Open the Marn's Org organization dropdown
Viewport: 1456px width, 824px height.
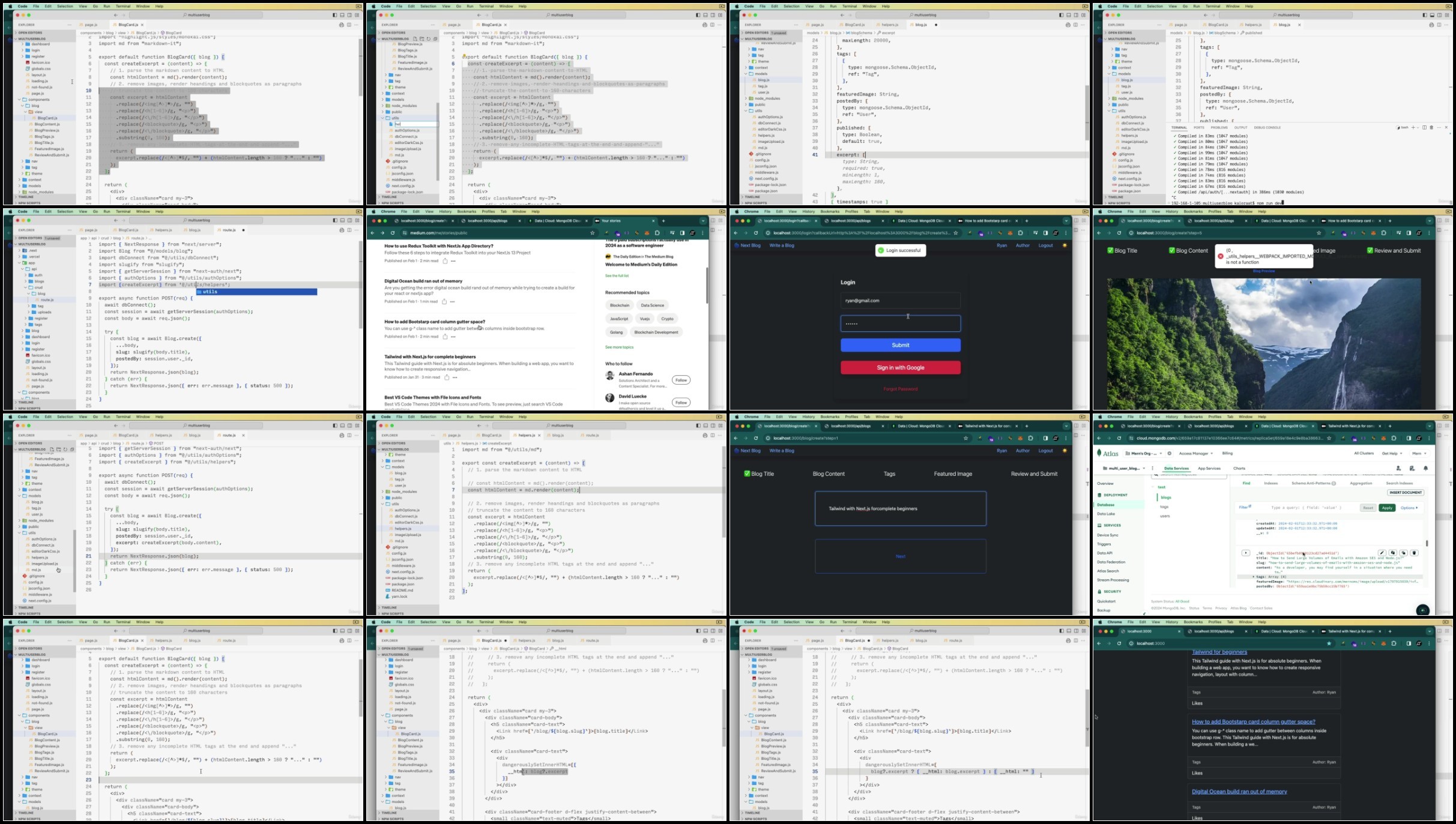click(1144, 453)
